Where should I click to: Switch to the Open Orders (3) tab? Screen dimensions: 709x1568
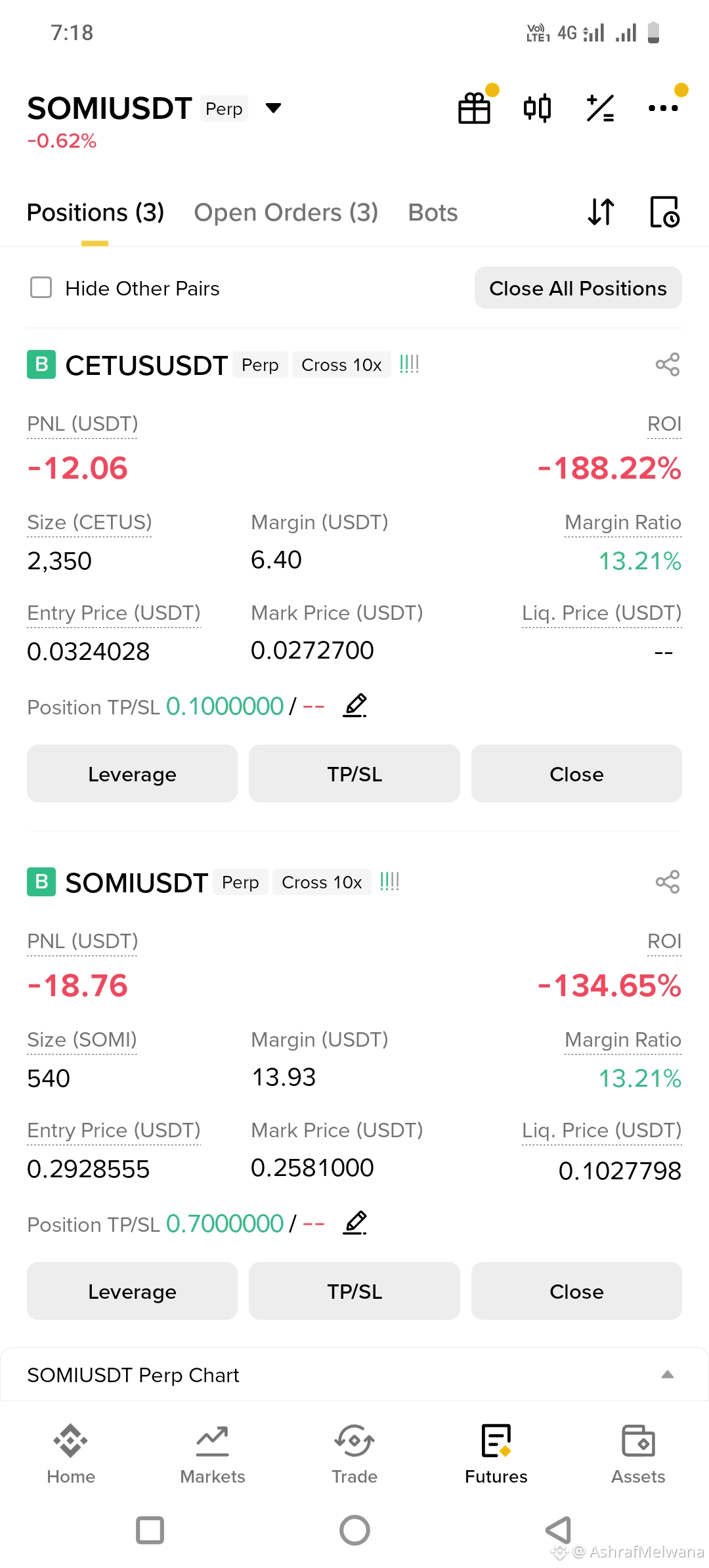286,213
